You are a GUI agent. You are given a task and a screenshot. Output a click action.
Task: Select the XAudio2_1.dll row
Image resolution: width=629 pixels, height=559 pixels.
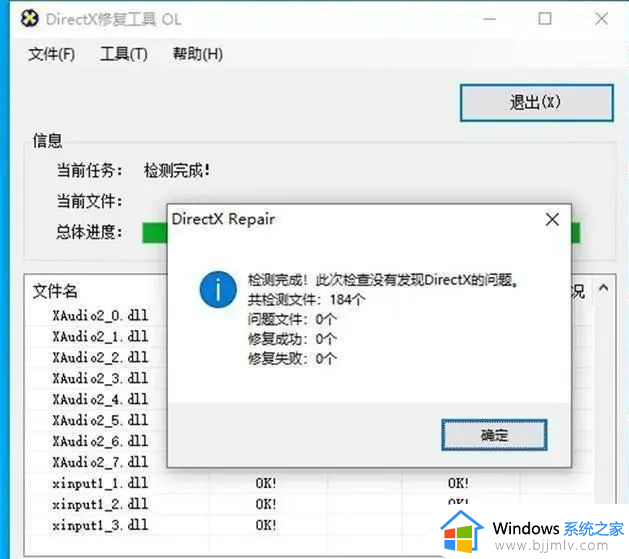tap(100, 336)
